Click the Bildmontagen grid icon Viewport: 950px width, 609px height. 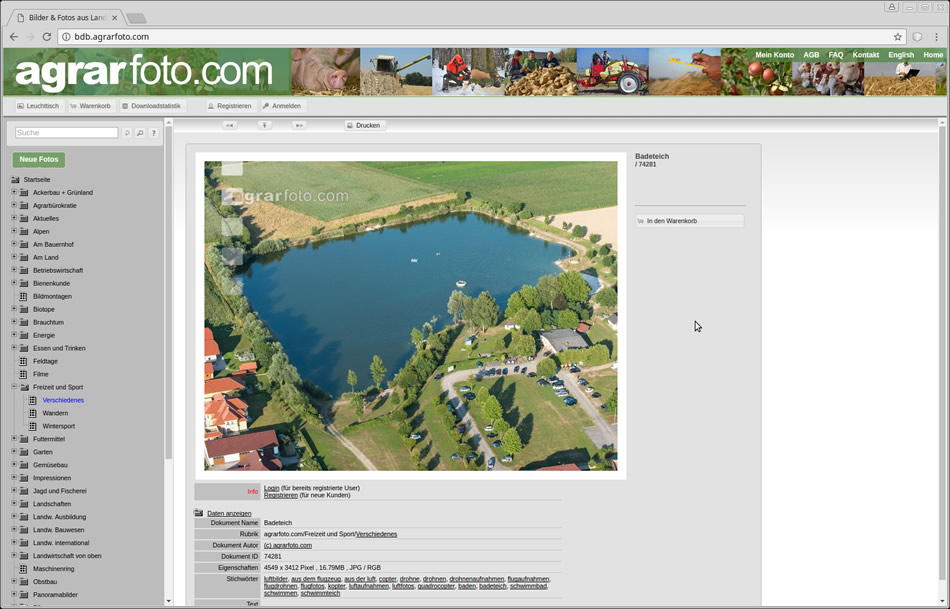click(23, 297)
